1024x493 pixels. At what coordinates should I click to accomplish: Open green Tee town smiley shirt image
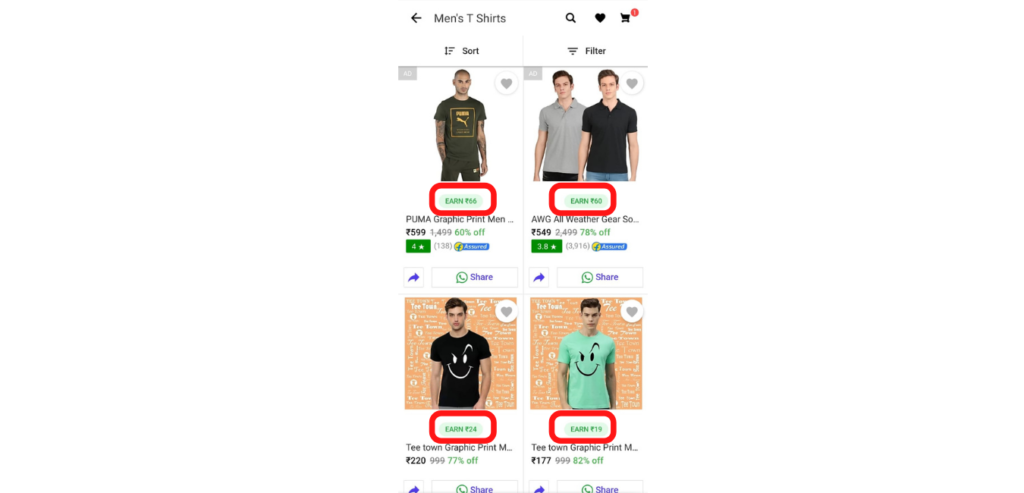click(x=586, y=353)
